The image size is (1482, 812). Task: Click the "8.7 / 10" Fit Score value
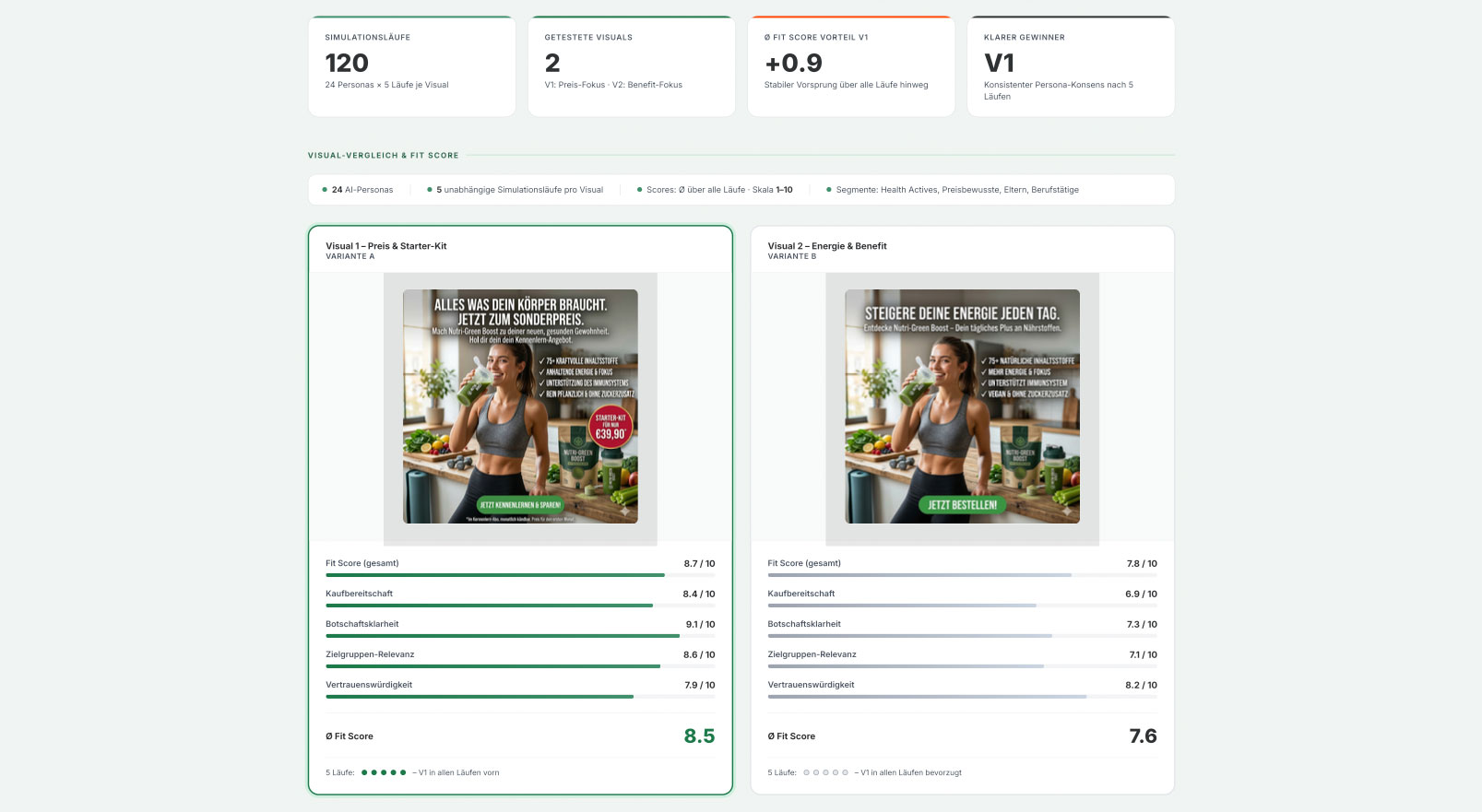tap(699, 563)
